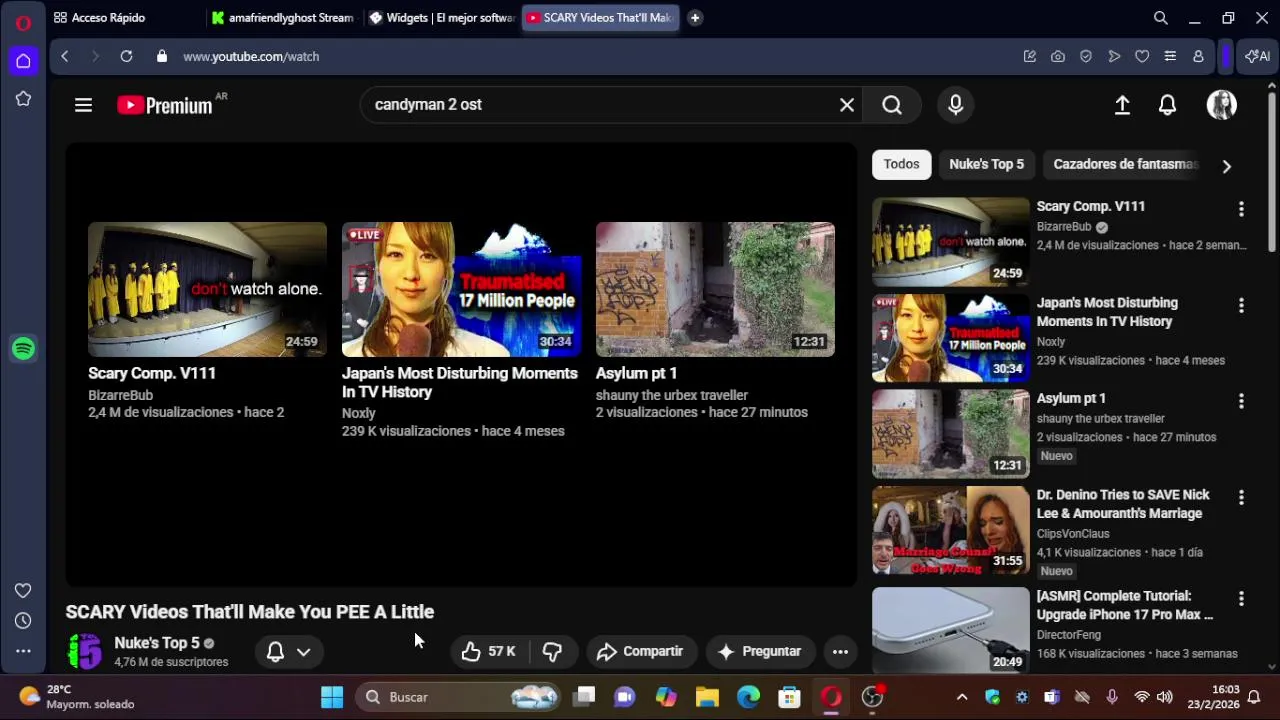Viewport: 1280px width, 720px height.
Task: Click Noxly channel under sidebar video
Action: [x=1051, y=342]
